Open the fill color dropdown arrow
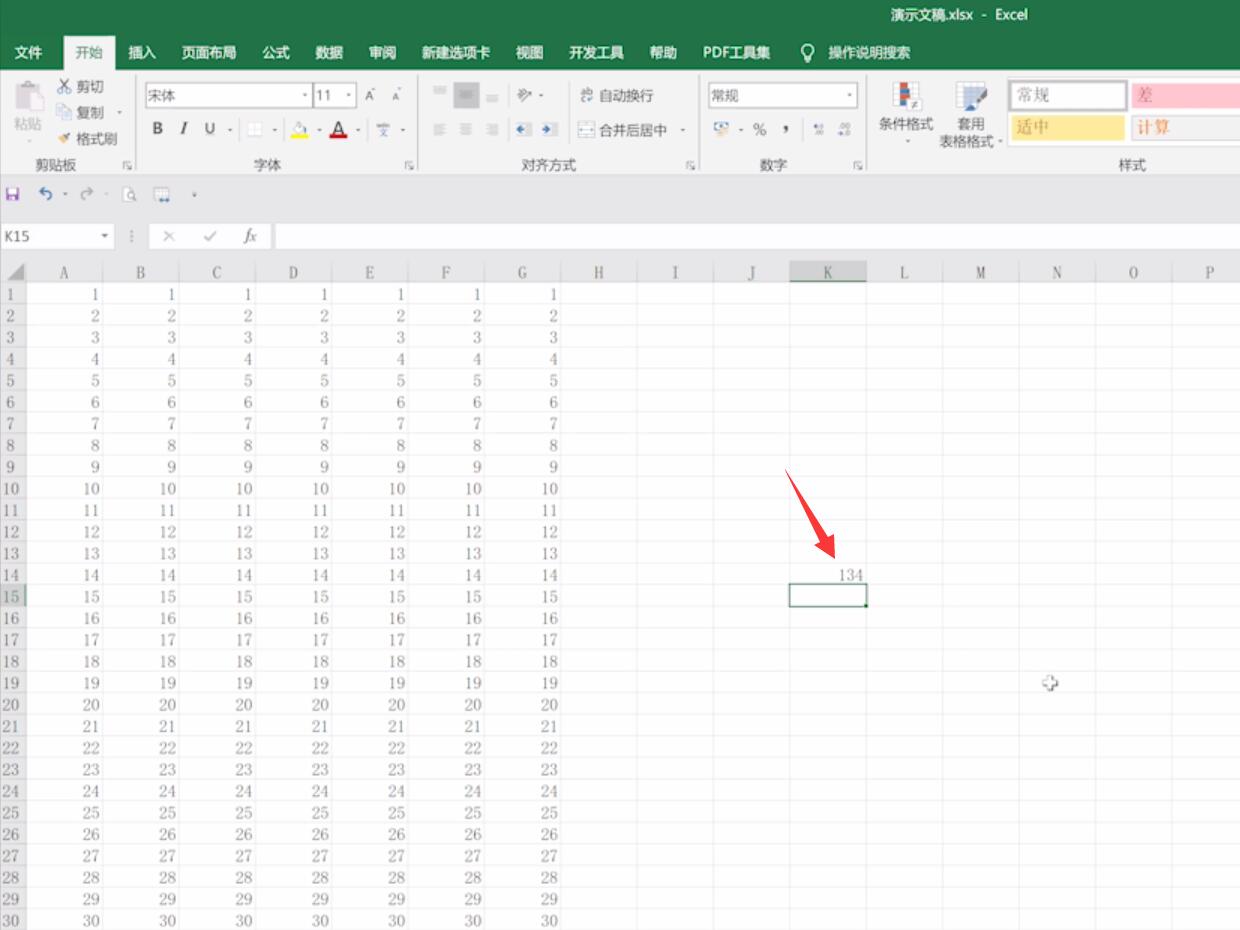Screen dimensions: 1240x930 point(319,130)
